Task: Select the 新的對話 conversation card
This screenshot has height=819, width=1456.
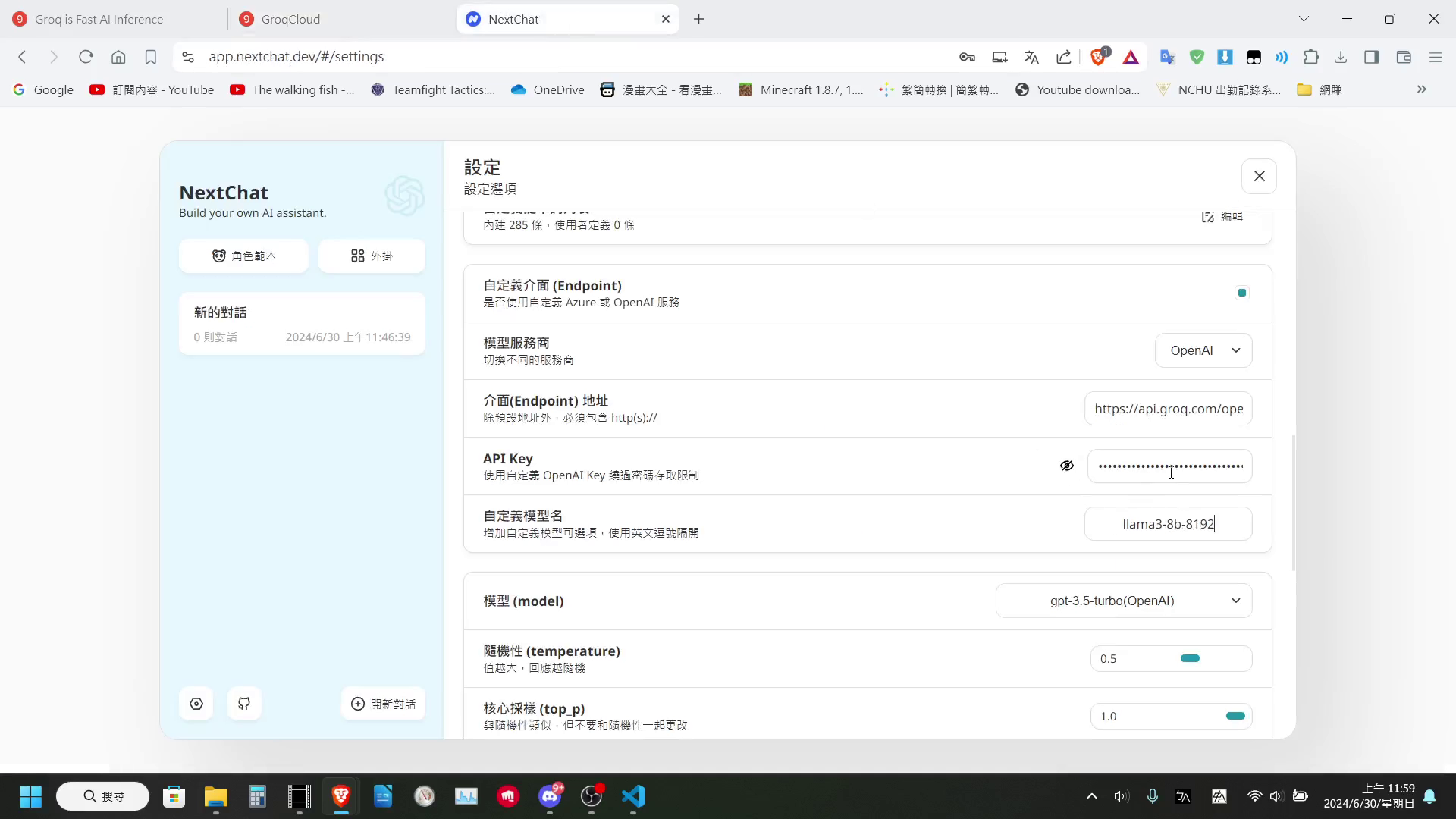Action: point(302,324)
